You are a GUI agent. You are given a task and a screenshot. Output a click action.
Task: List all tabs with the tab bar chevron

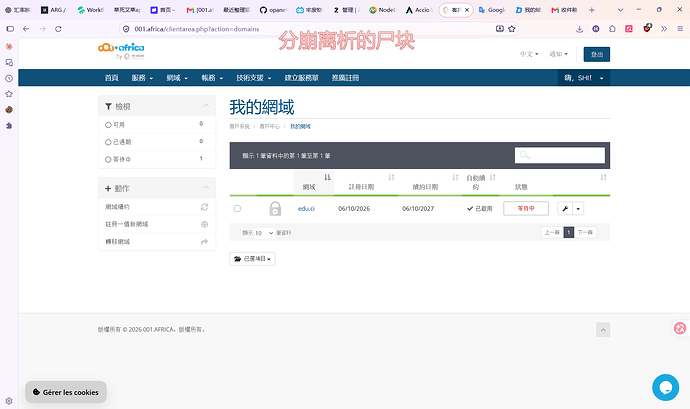[x=620, y=10]
